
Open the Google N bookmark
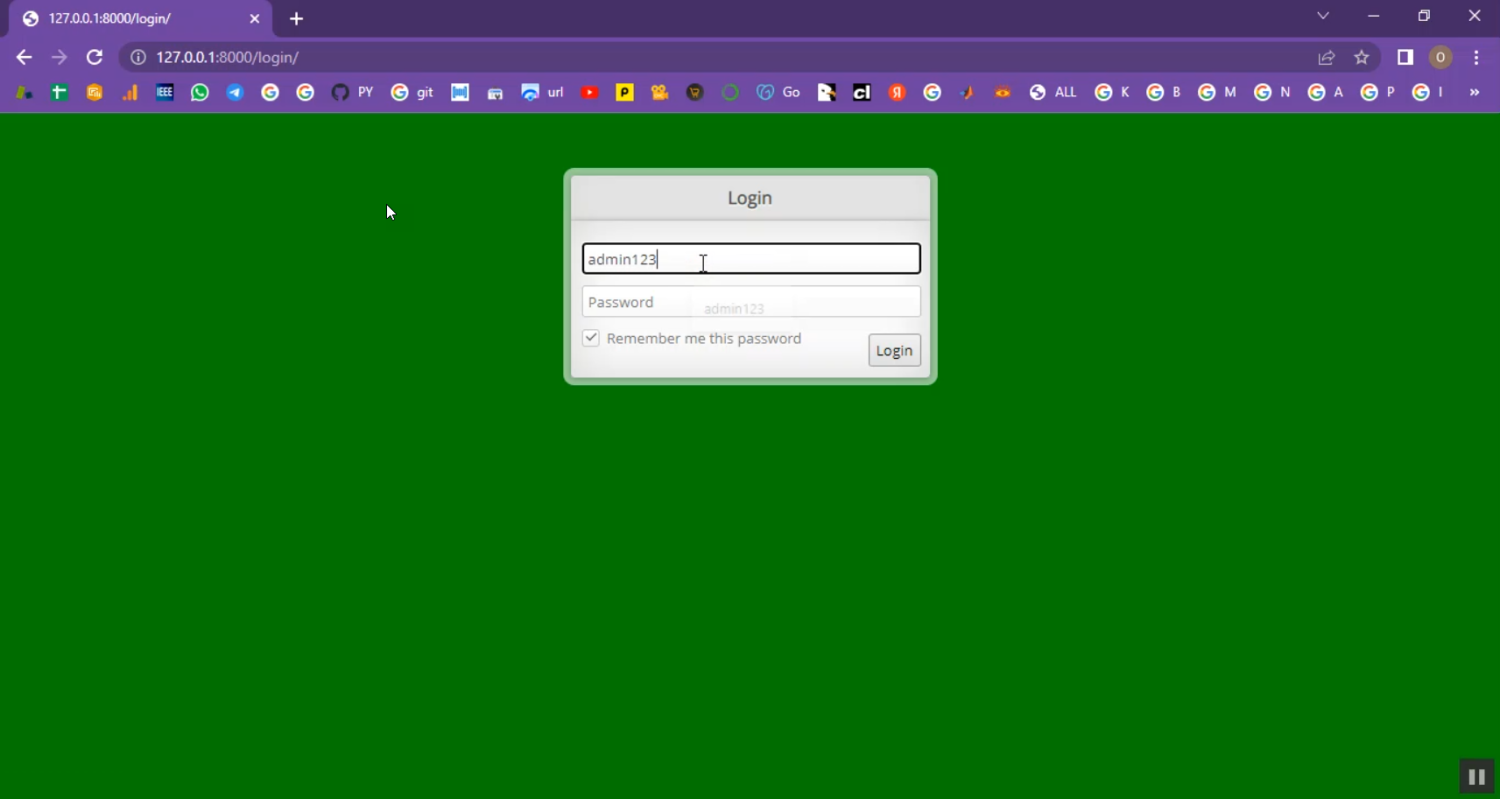pos(1272,92)
